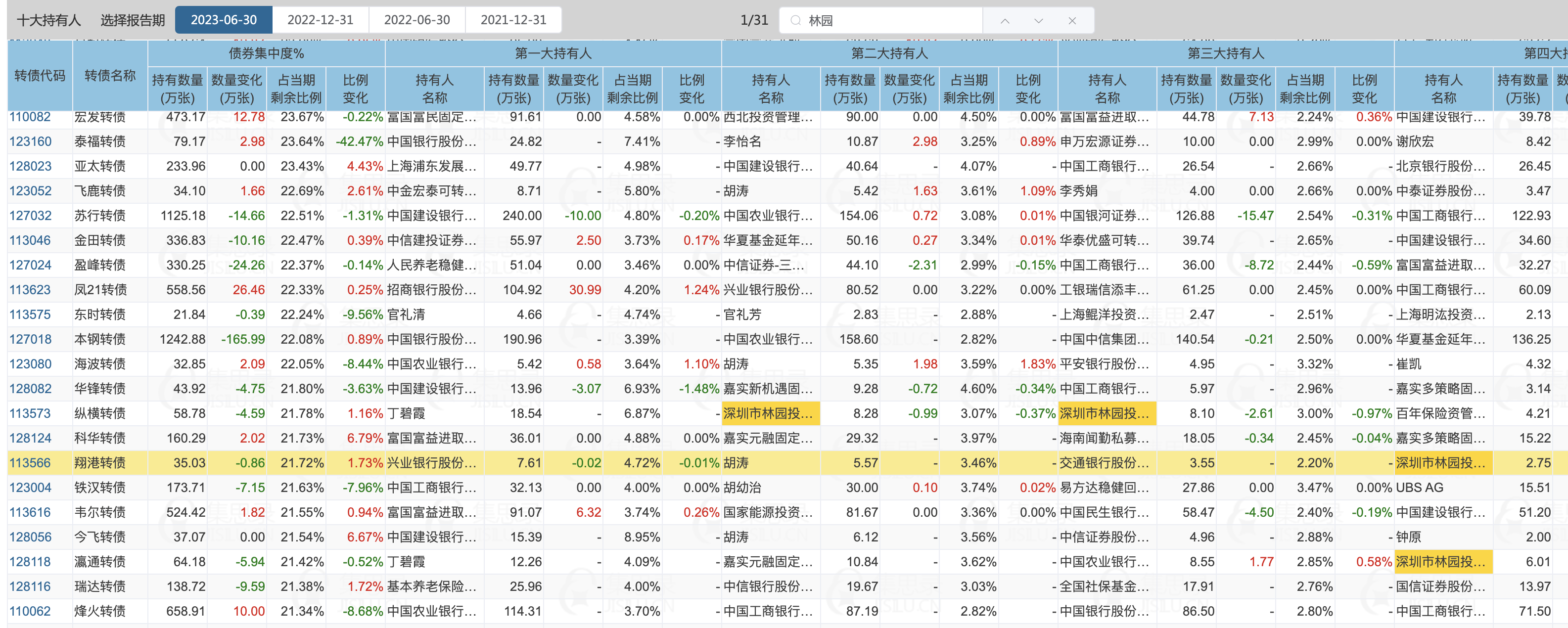Select the 2023-06-30 report period tab
1568x628 pixels.
click(224, 20)
